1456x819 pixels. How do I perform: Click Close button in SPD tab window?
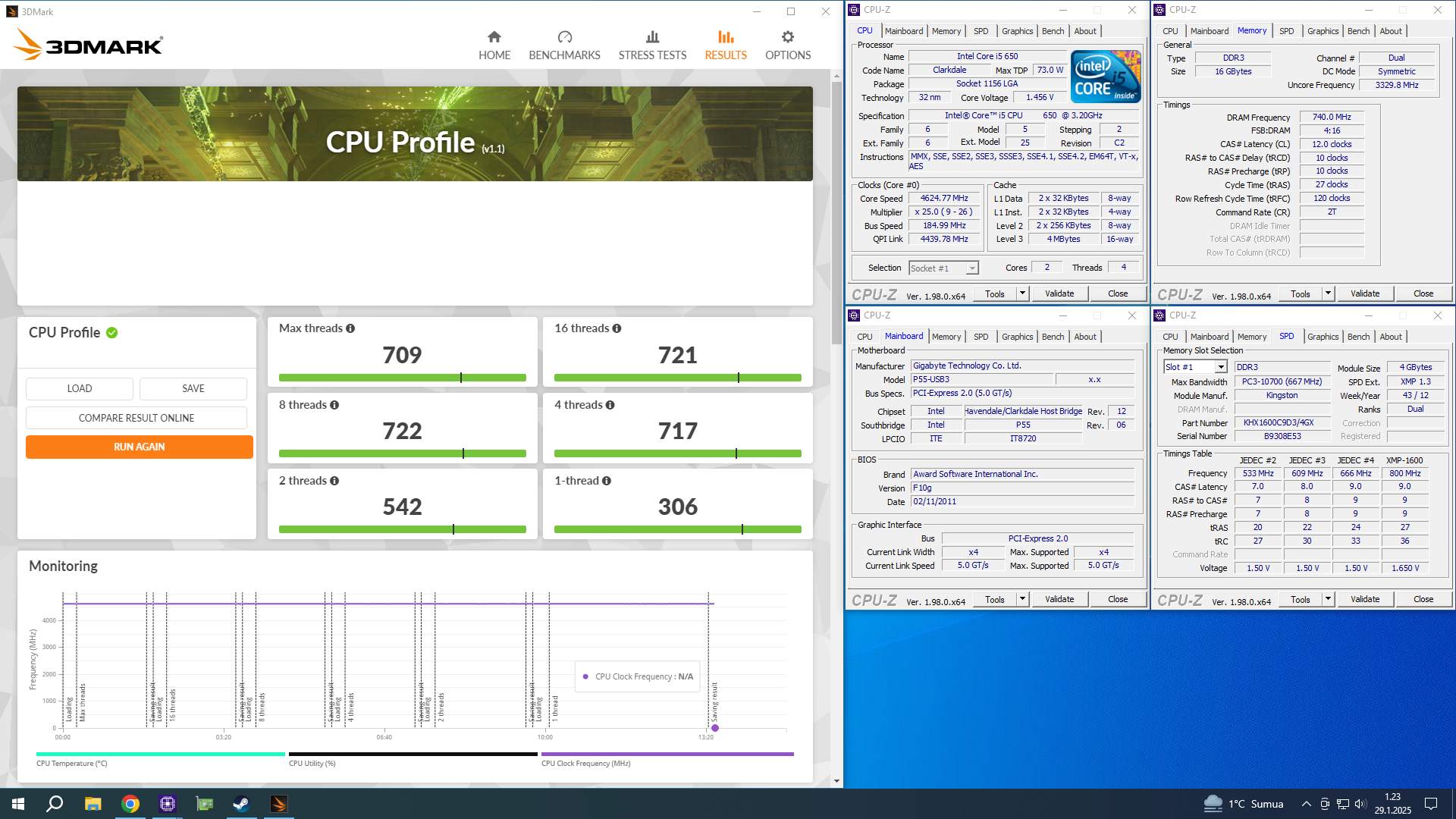pos(1423,599)
